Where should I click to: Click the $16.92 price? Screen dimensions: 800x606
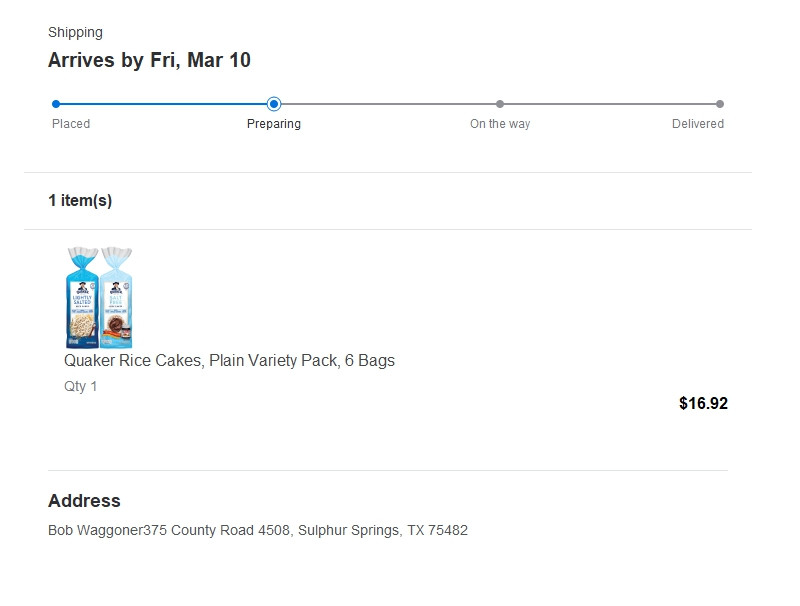coord(703,404)
